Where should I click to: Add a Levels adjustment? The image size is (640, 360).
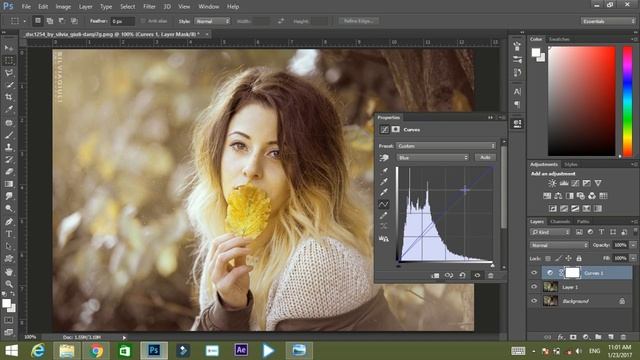click(x=564, y=183)
